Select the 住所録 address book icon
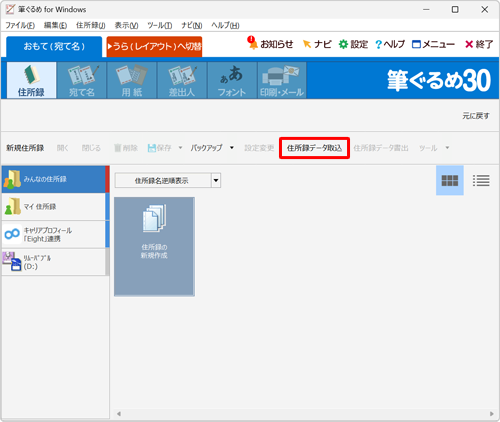 [x=31, y=80]
